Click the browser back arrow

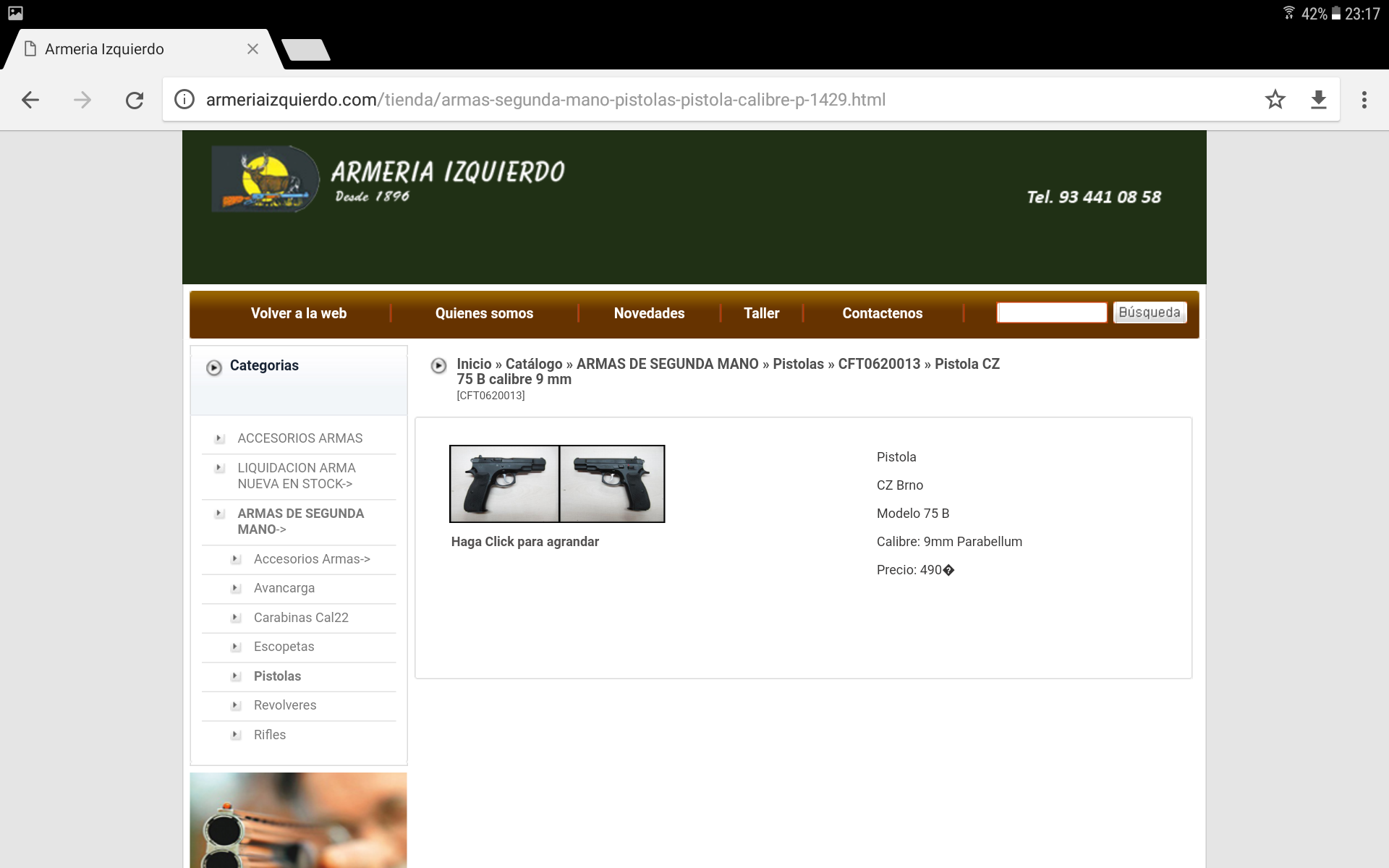coord(30,100)
